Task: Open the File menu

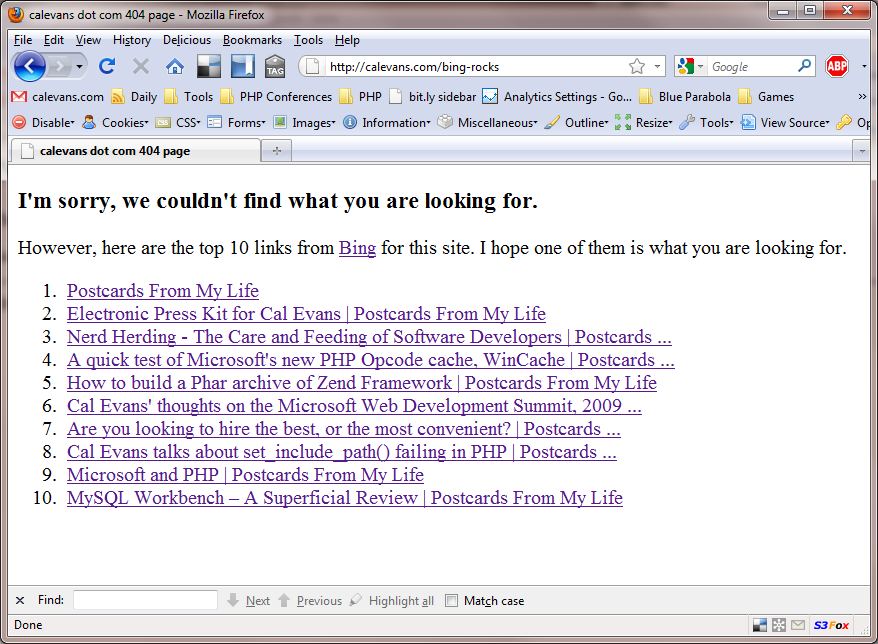Action: click(x=23, y=40)
